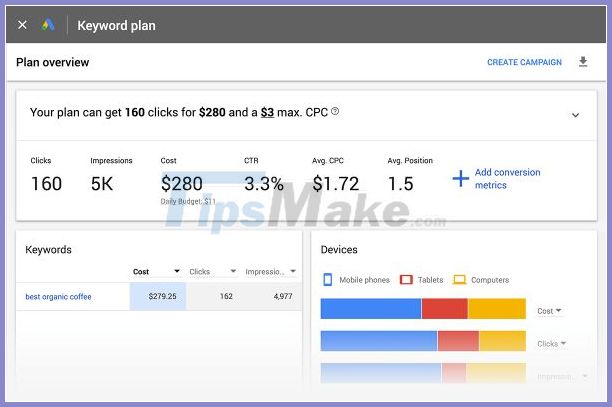Open the Cost dropdown beside device bar

[549, 311]
